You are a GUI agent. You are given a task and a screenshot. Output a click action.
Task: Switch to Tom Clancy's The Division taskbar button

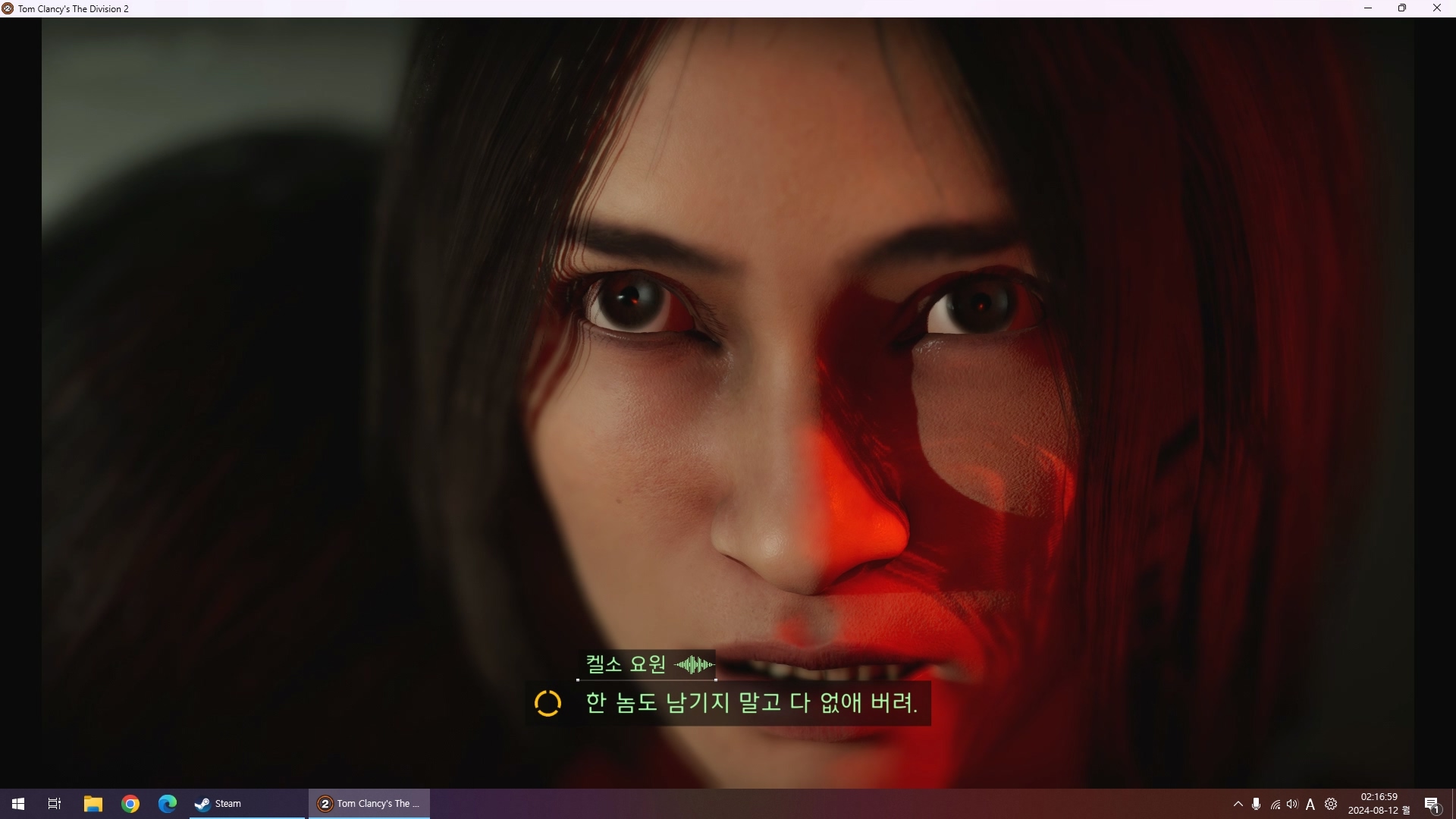click(369, 804)
